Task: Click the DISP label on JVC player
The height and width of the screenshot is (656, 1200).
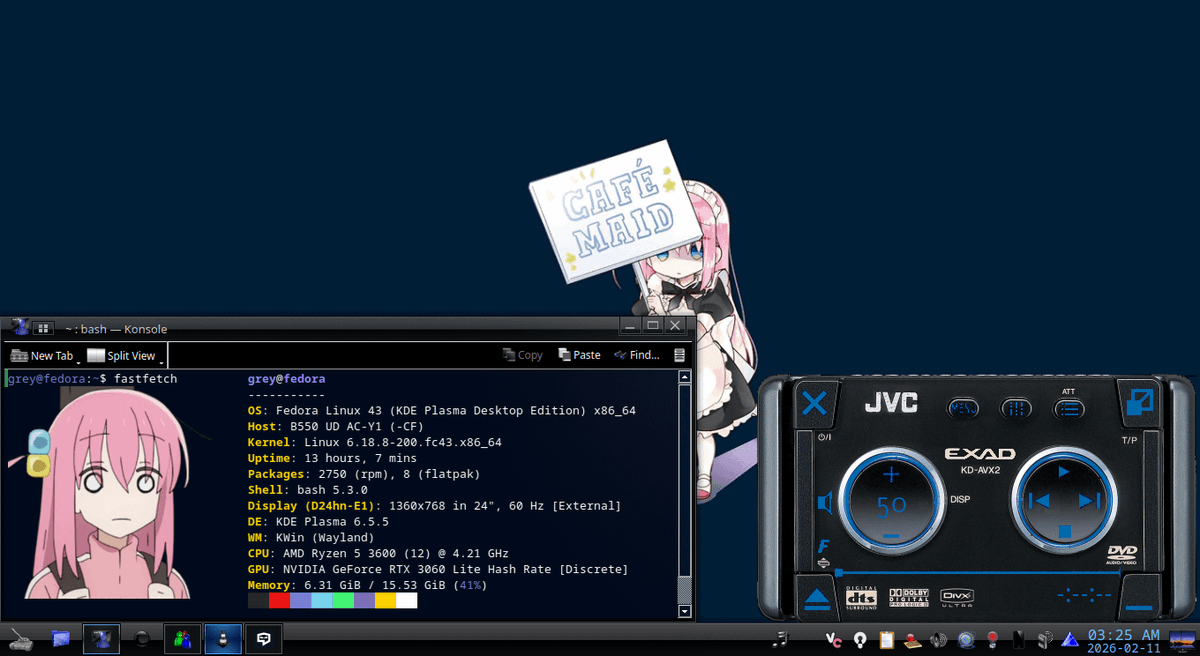Action: [960, 499]
